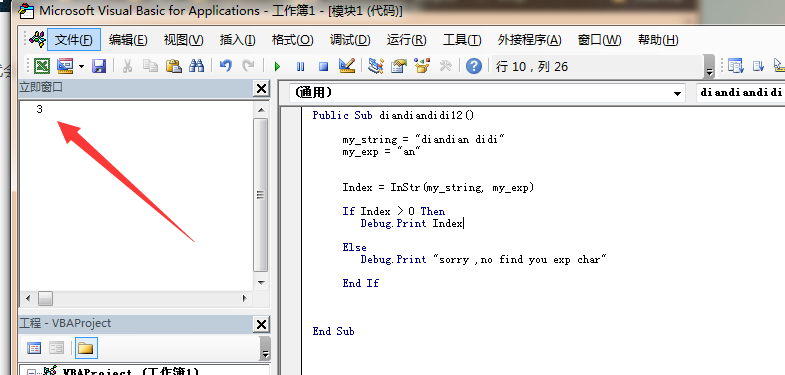Screen dimensions: 785x375
Task: Click the my_string = "diandian didi" line
Action: click(x=424, y=139)
